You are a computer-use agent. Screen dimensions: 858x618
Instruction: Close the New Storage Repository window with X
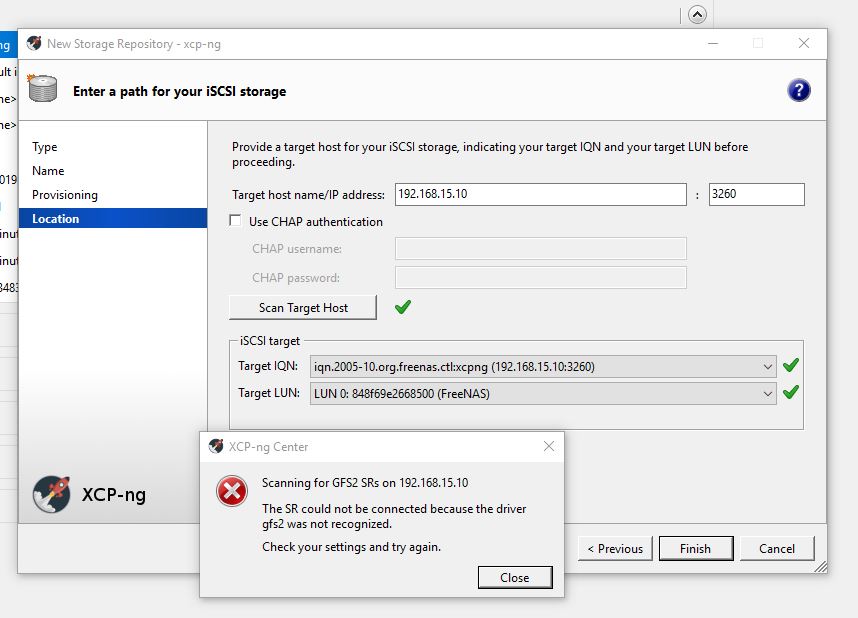804,43
